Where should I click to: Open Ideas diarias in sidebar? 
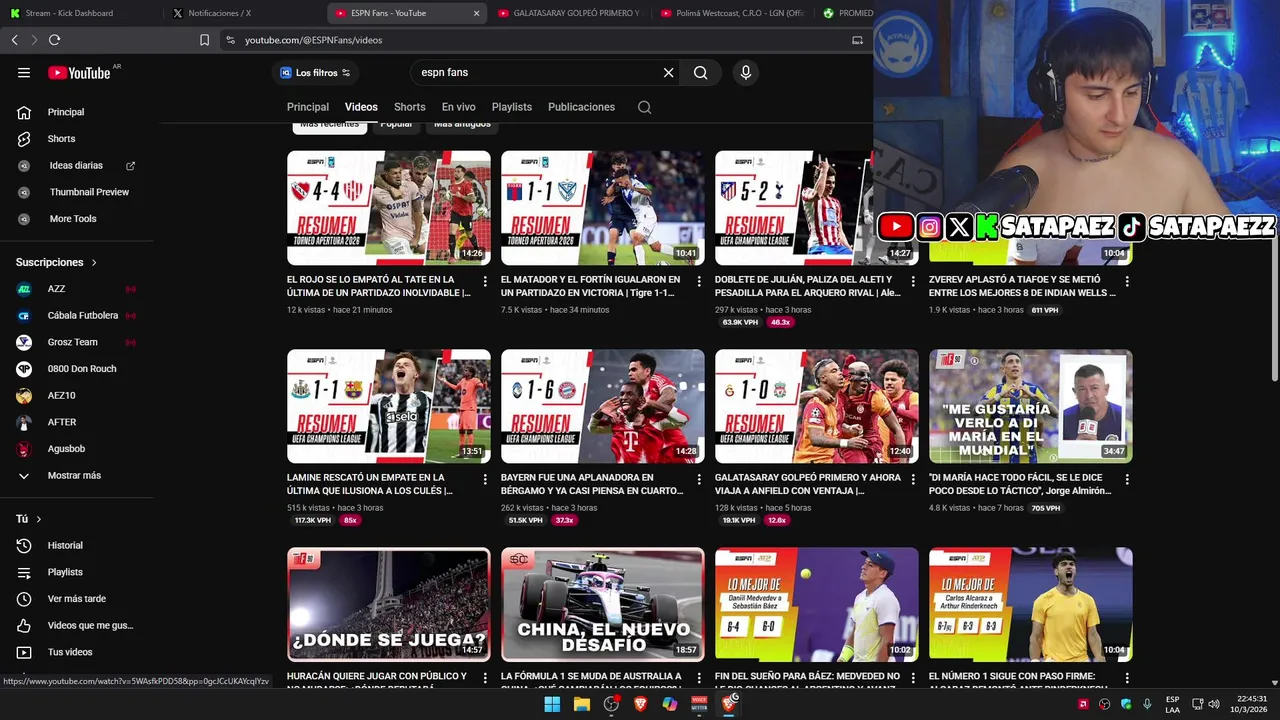77,165
